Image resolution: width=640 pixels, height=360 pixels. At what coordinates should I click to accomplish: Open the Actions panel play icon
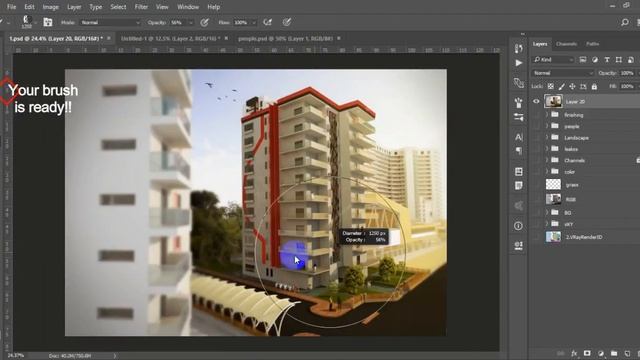point(518,63)
